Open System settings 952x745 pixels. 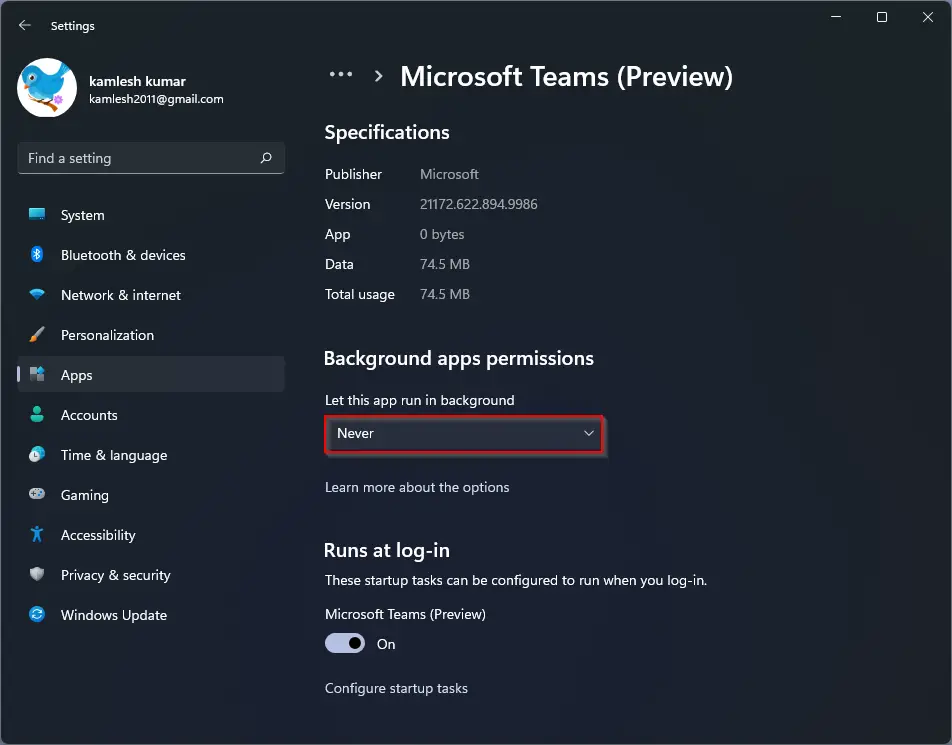tap(151, 215)
